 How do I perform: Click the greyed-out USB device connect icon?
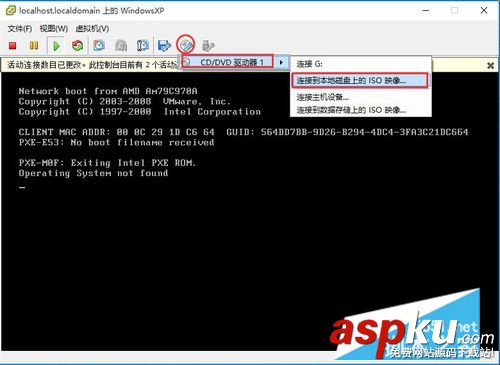coord(208,45)
